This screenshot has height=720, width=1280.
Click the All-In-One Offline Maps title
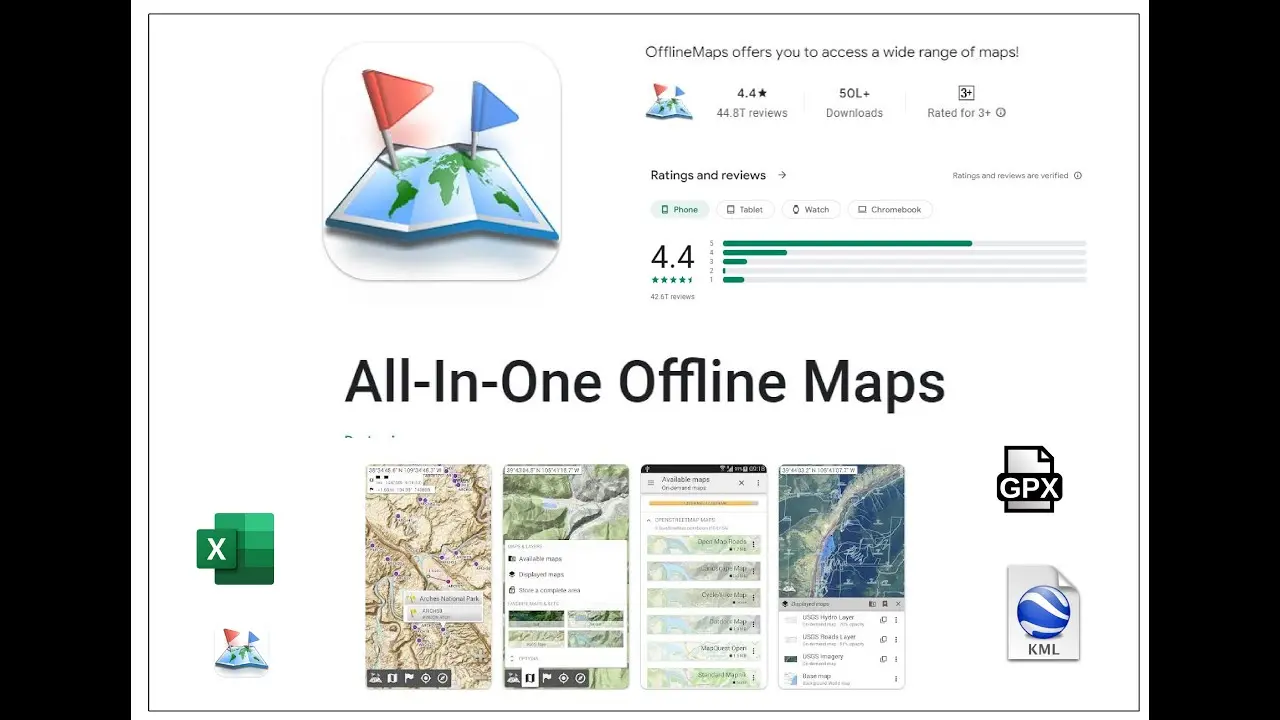[645, 381]
